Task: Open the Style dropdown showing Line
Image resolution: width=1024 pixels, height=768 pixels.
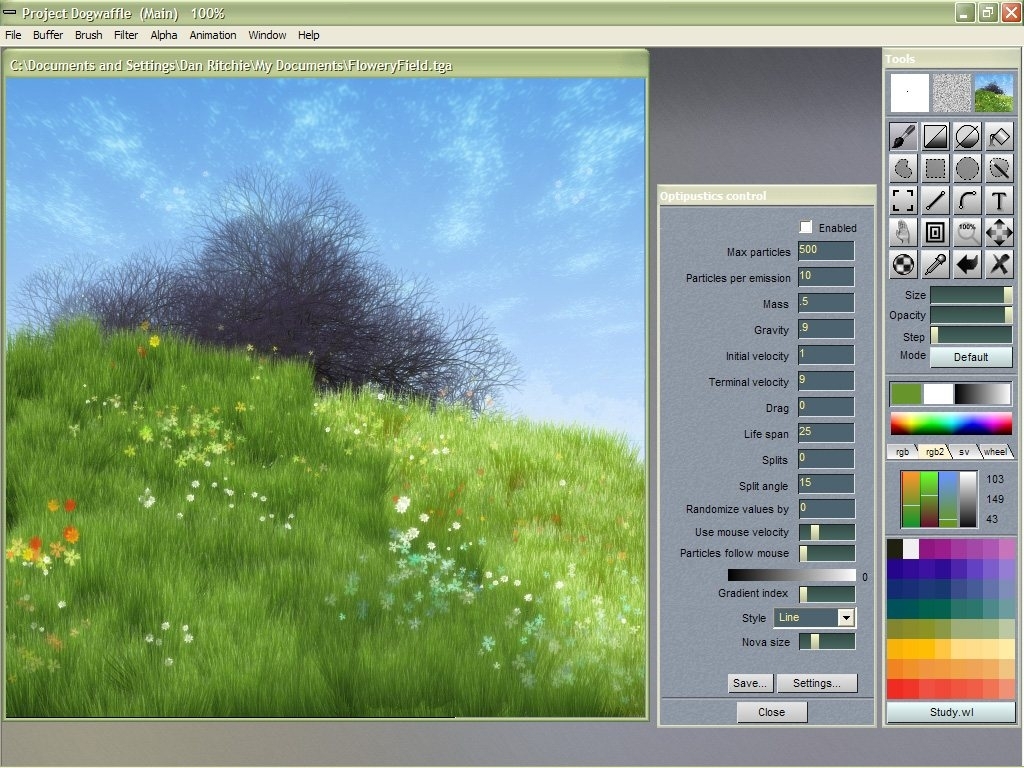Action: click(x=815, y=617)
